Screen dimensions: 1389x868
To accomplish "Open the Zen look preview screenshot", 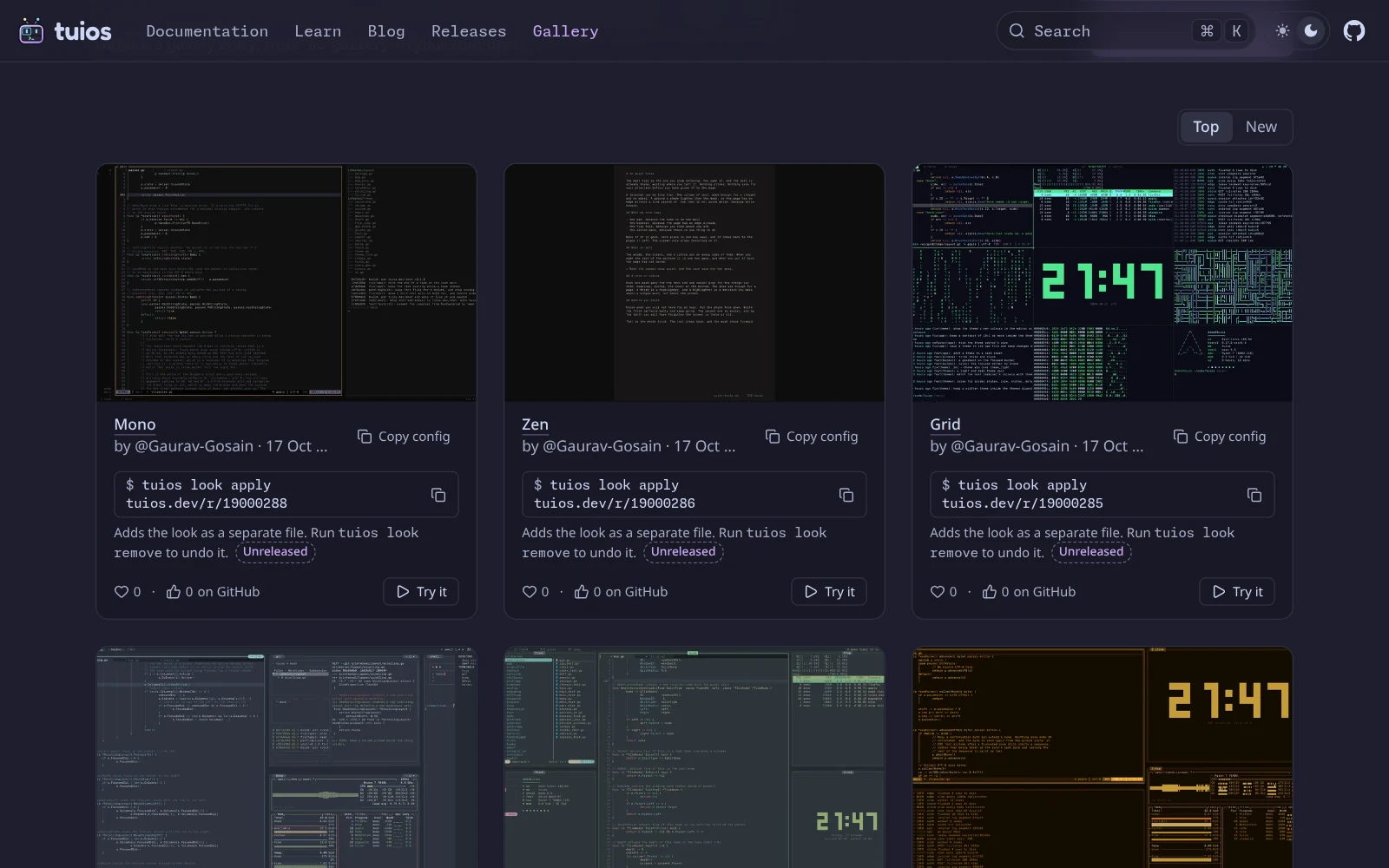I will click(x=694, y=283).
